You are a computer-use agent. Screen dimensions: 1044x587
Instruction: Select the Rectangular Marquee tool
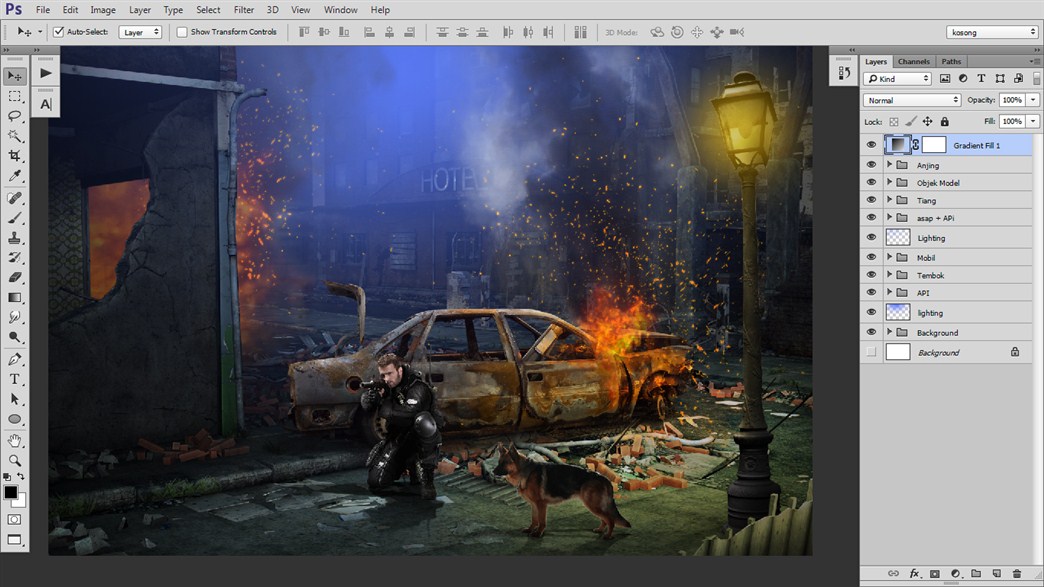(x=15, y=97)
